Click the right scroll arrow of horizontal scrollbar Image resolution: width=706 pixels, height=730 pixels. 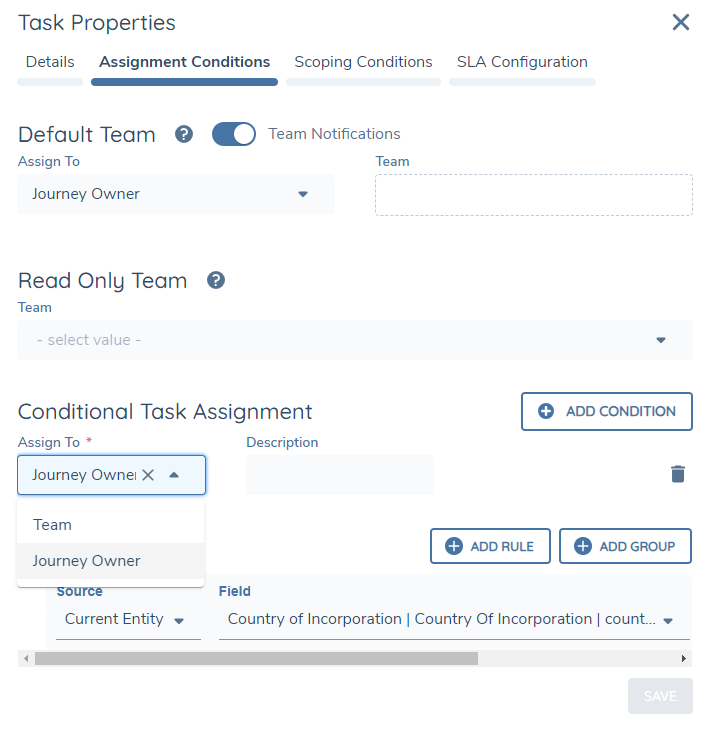tap(684, 659)
